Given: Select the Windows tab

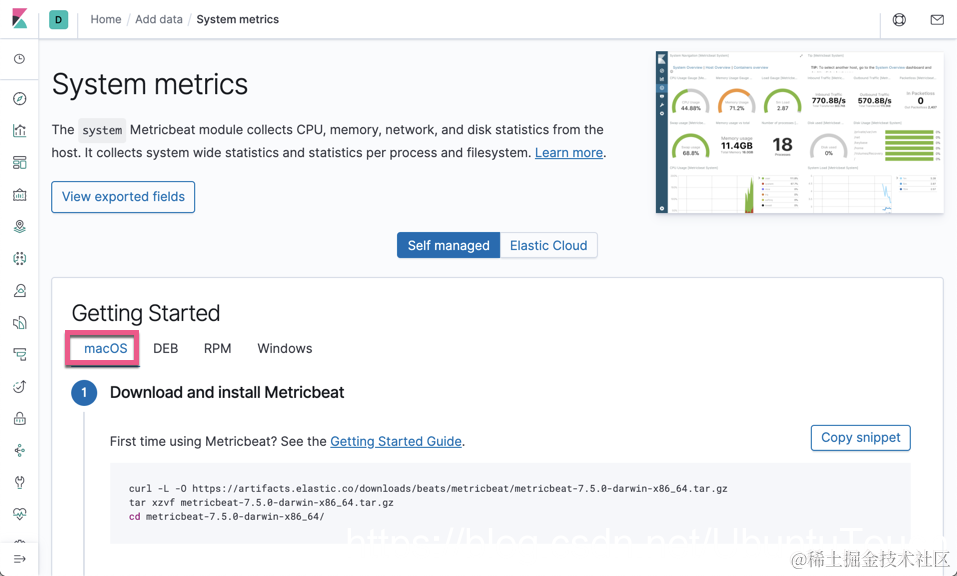Looking at the screenshot, I should click(x=284, y=348).
